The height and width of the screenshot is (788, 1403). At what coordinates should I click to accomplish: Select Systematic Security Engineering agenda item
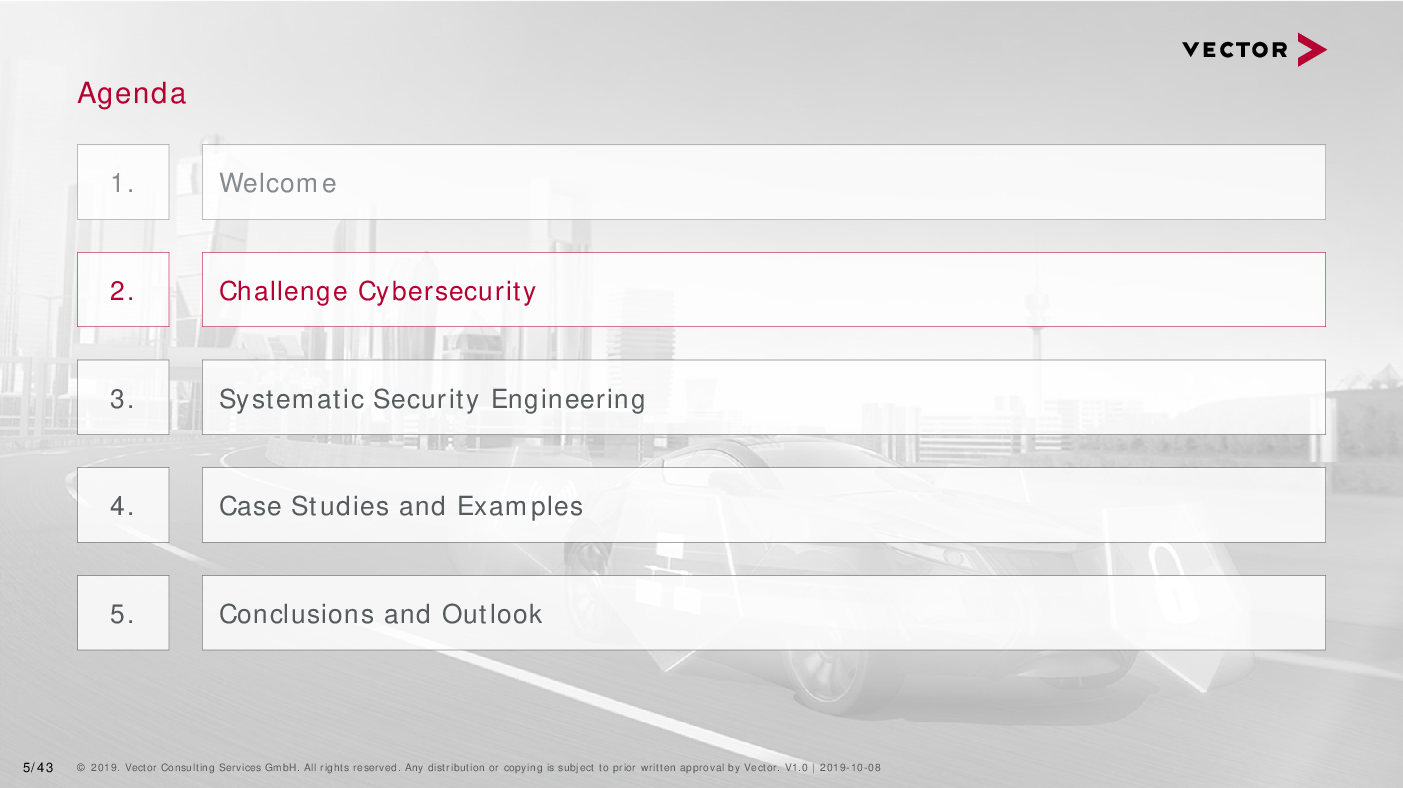point(763,398)
